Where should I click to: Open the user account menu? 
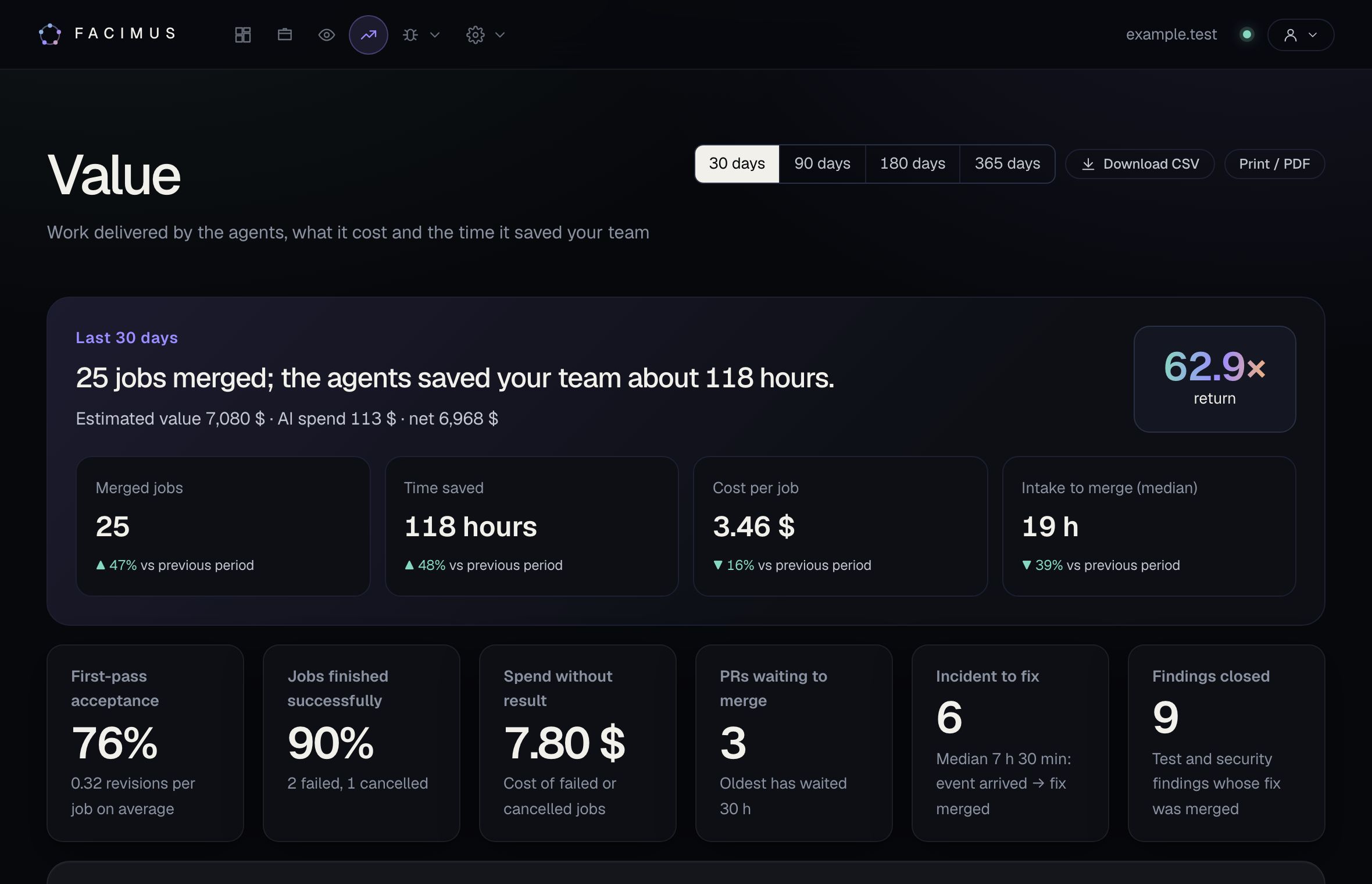(x=1300, y=35)
